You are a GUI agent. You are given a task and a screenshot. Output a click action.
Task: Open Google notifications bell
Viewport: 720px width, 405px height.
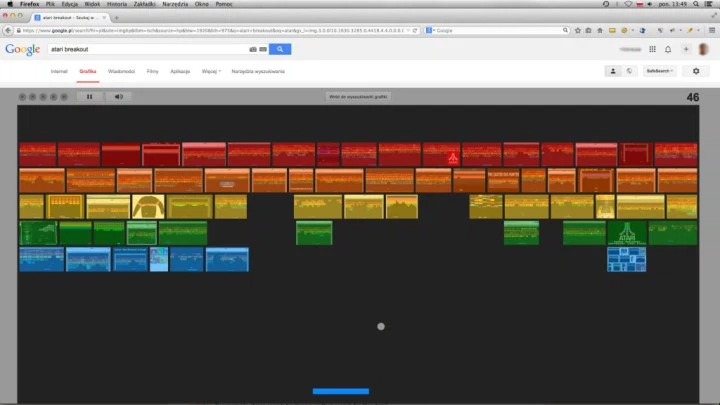[668, 49]
